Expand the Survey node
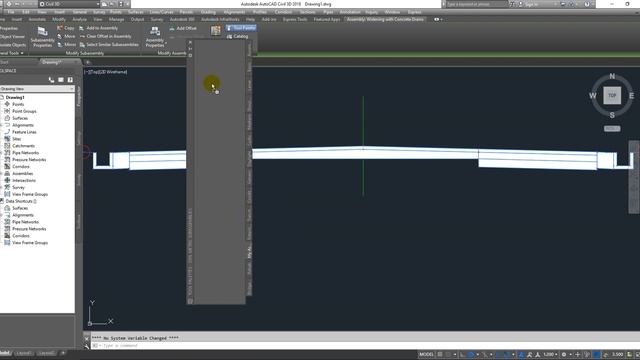 tap(2, 187)
